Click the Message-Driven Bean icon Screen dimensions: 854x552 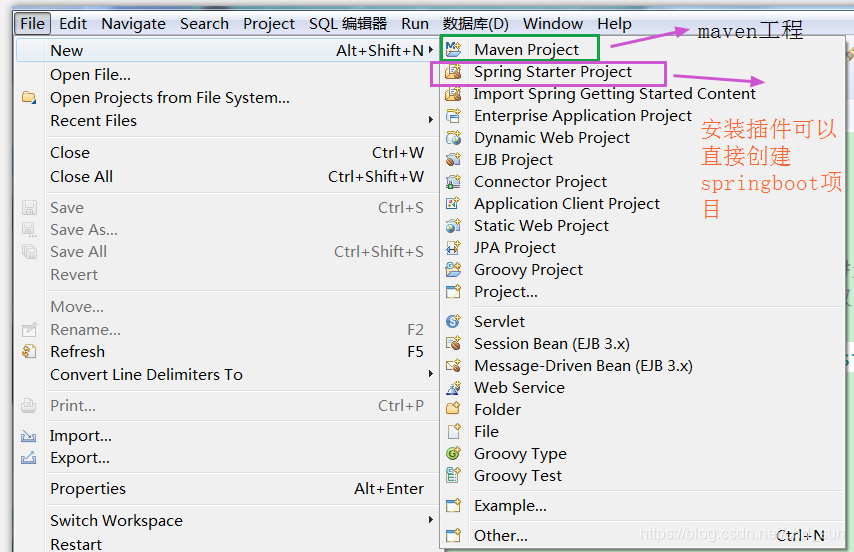pyautogui.click(x=453, y=365)
